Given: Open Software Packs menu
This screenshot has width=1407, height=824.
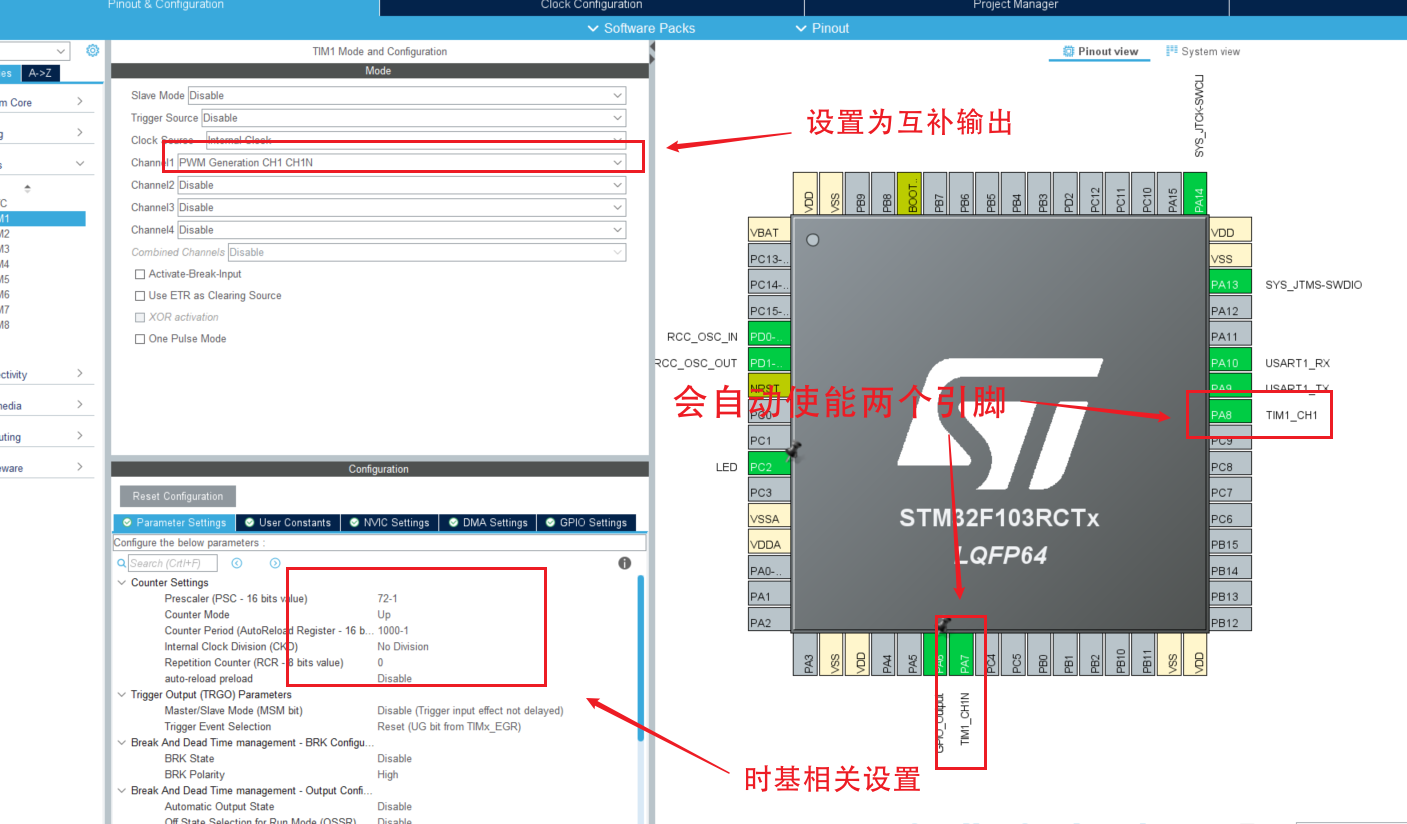Looking at the screenshot, I should pyautogui.click(x=641, y=28).
